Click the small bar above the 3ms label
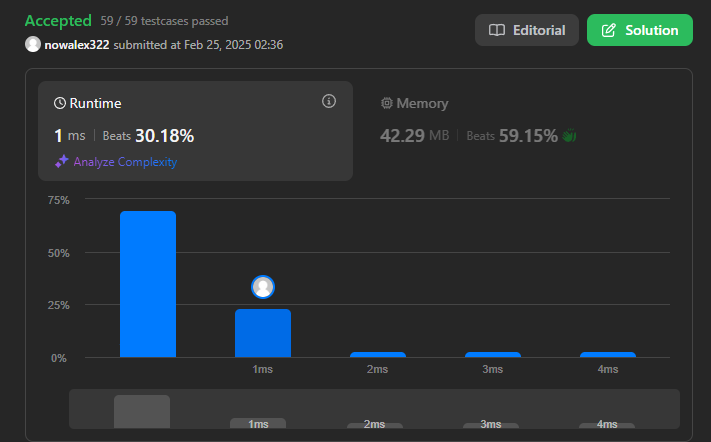The image size is (711, 442). tap(493, 354)
